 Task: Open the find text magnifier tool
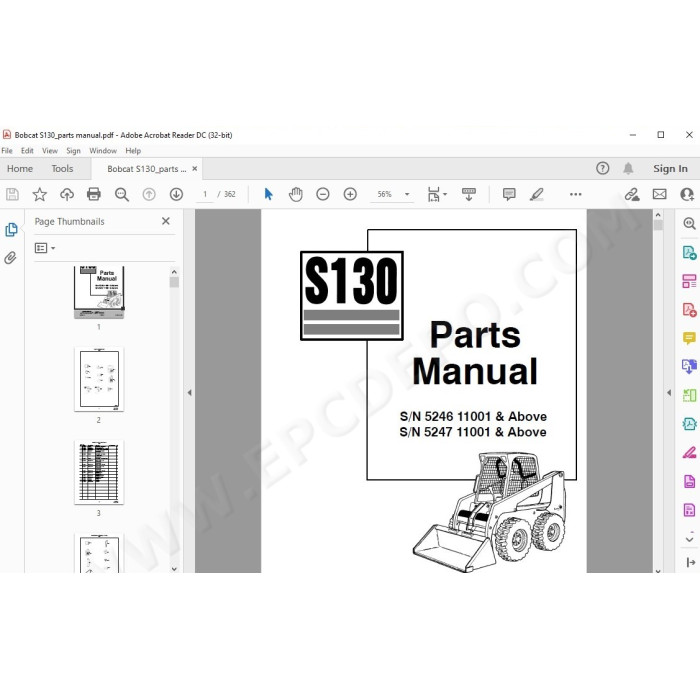[121, 194]
